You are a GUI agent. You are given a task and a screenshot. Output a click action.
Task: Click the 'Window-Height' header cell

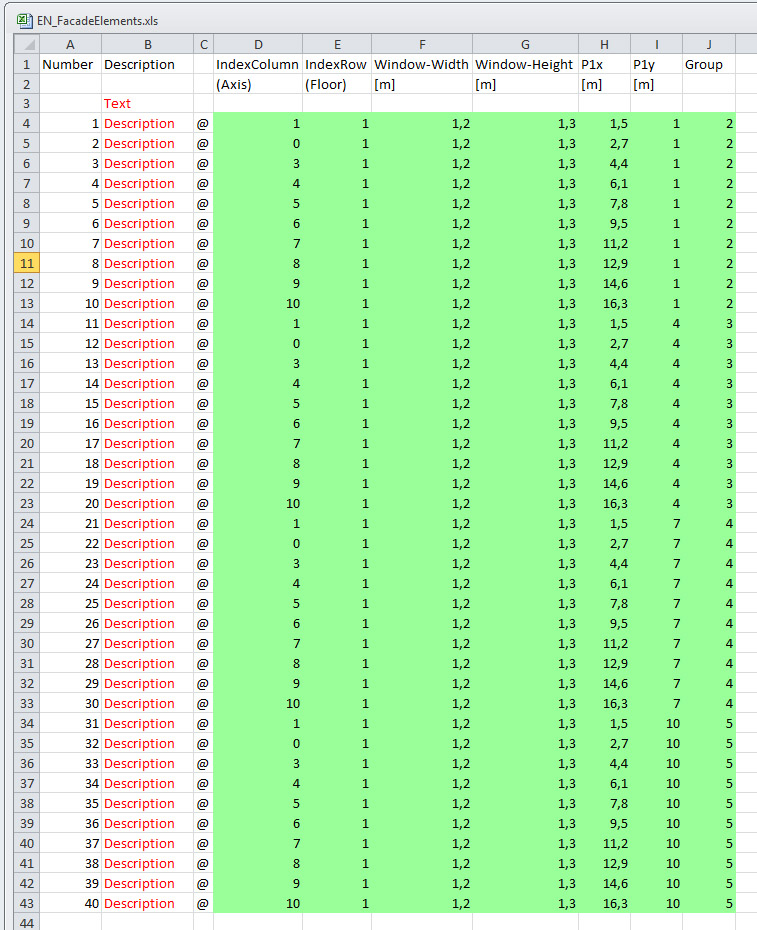click(x=525, y=64)
